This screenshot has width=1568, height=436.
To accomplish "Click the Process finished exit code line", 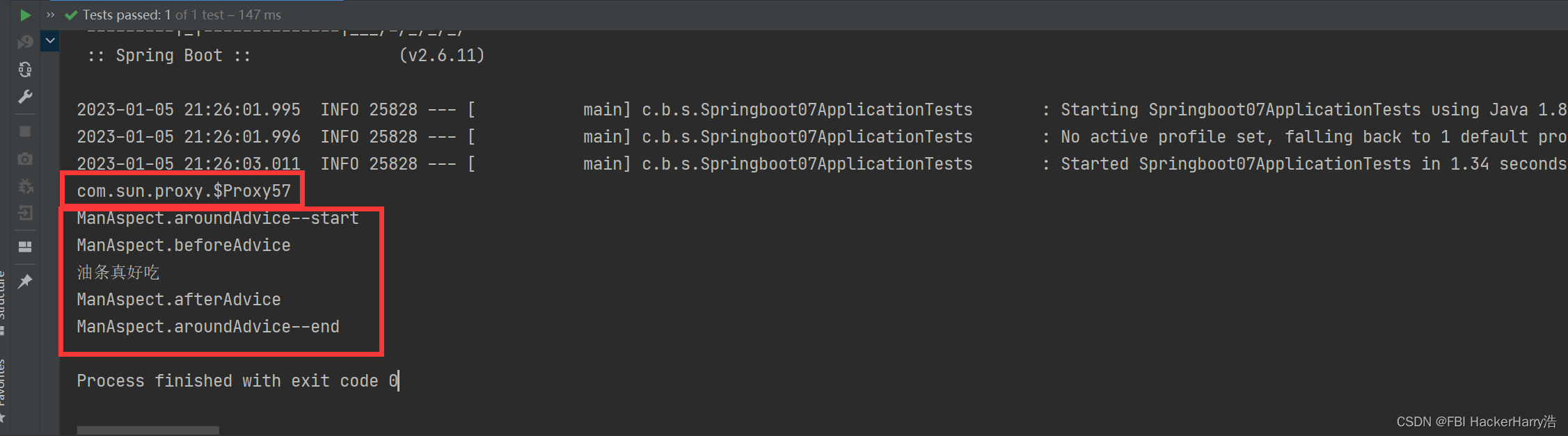I will [x=237, y=380].
